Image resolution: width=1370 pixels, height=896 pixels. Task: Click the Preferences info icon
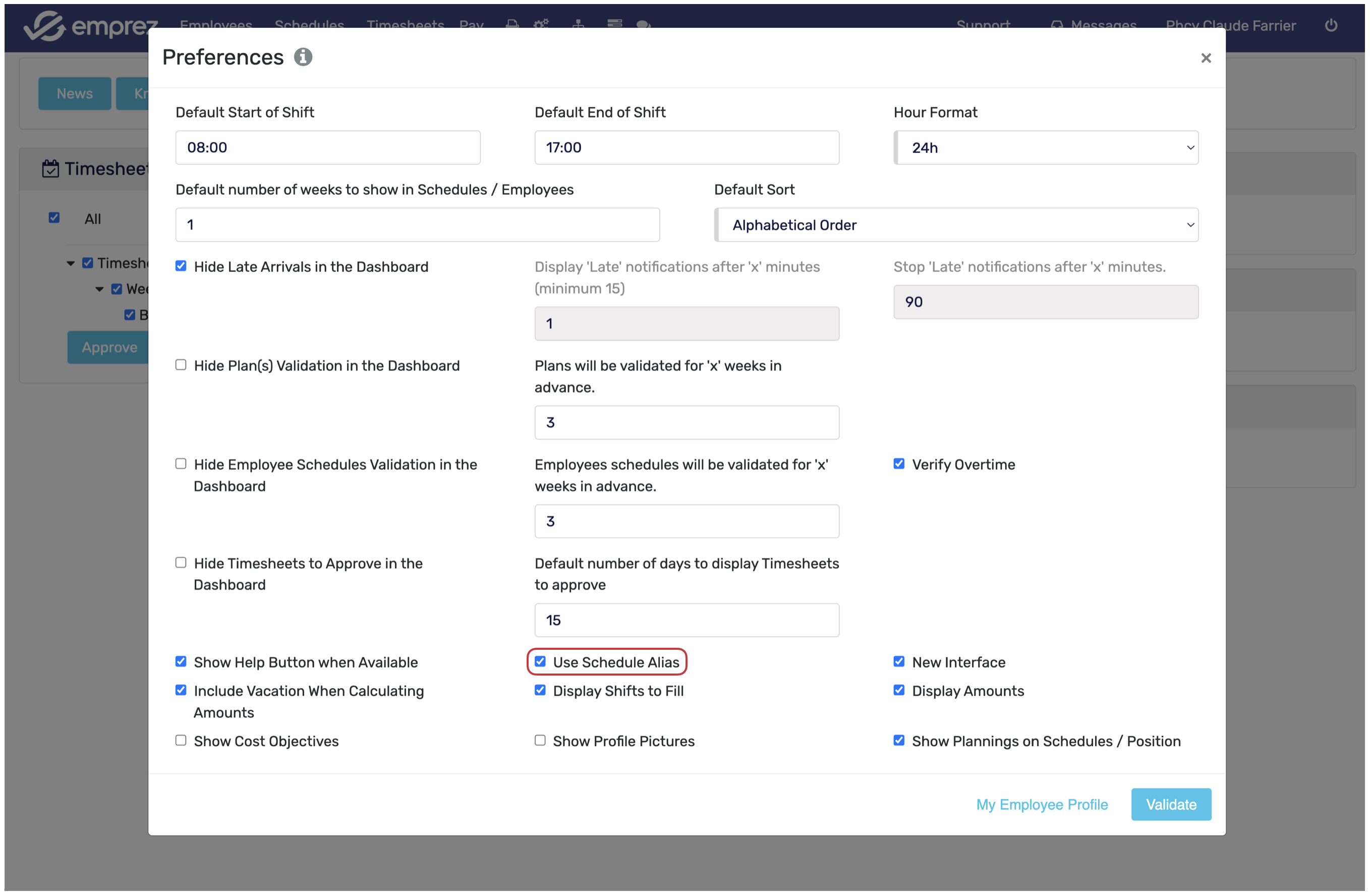303,57
